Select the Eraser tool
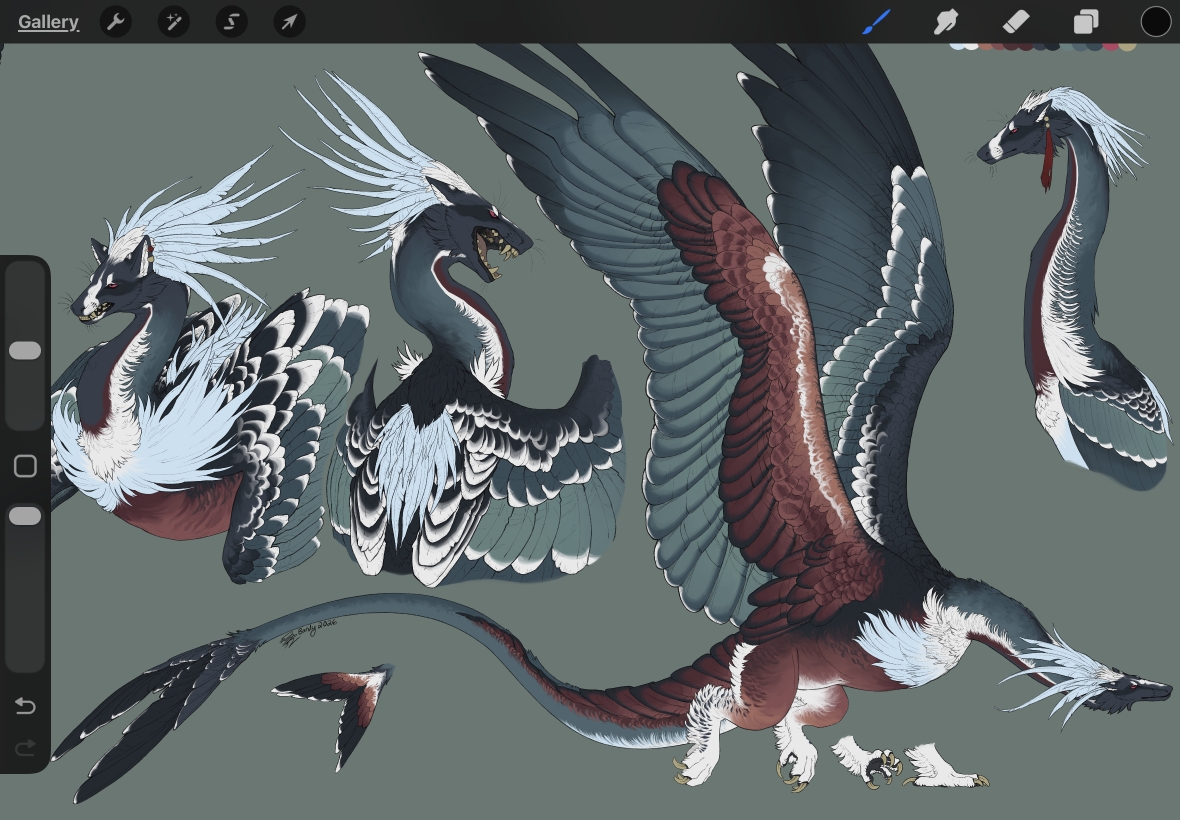This screenshot has height=820, width=1180. coord(1015,22)
